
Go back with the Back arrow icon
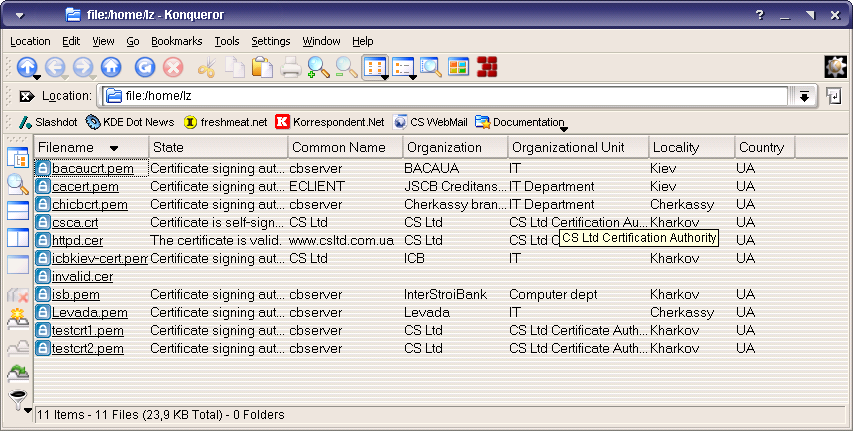click(x=54, y=67)
